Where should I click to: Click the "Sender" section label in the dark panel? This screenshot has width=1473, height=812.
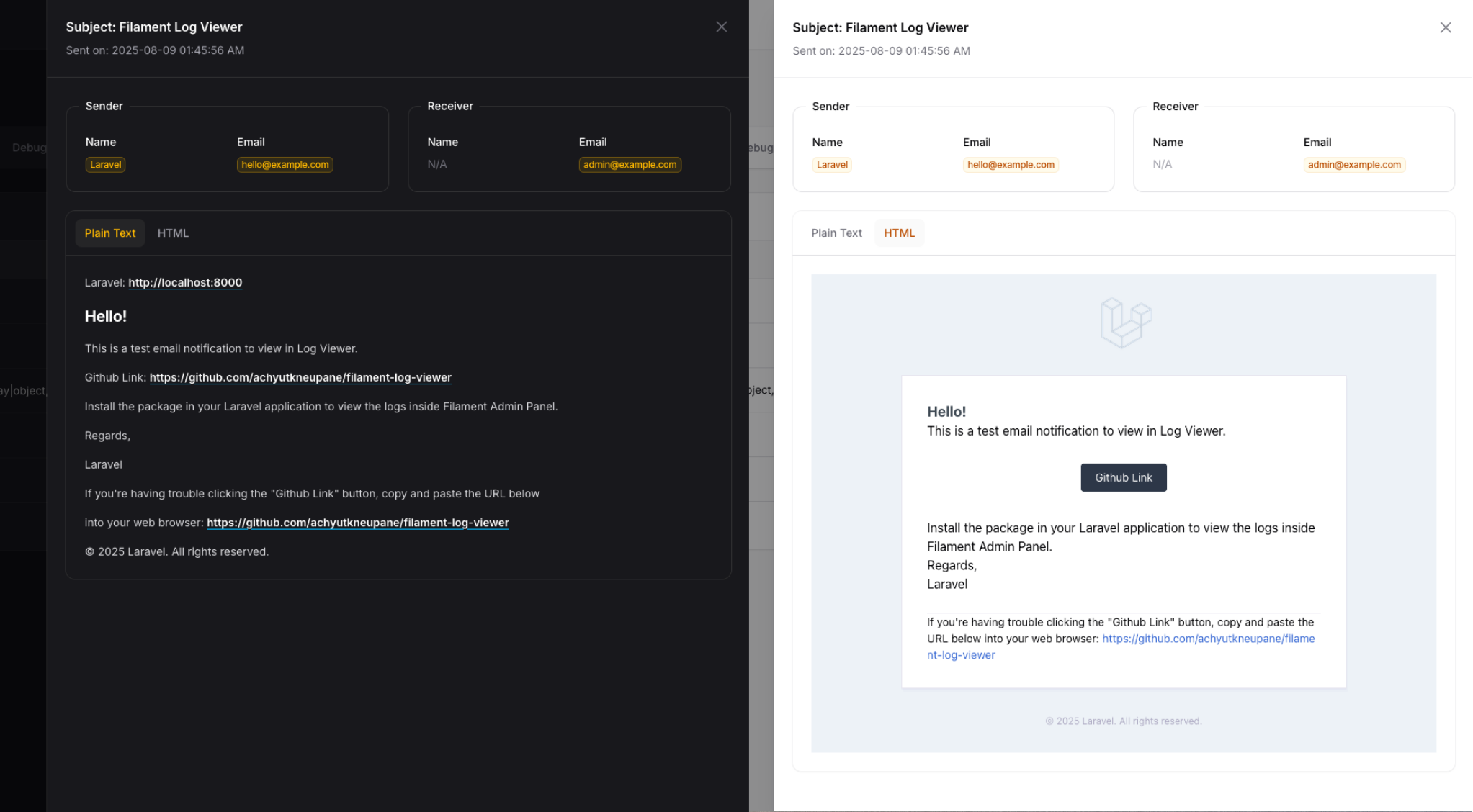pos(104,107)
